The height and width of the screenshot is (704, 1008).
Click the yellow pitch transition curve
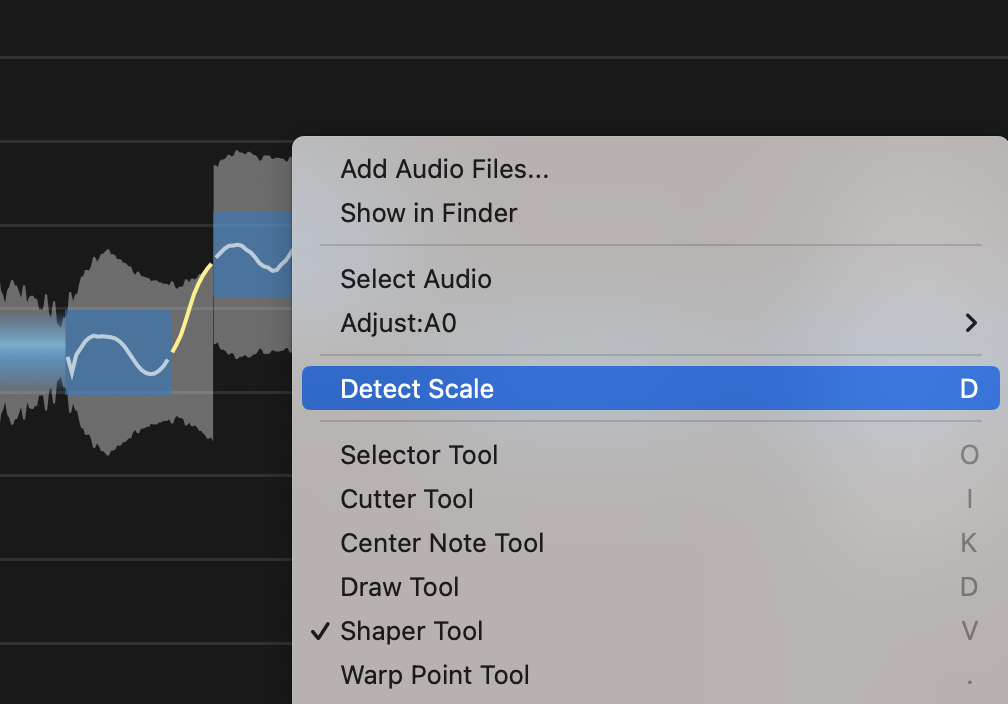(x=192, y=307)
